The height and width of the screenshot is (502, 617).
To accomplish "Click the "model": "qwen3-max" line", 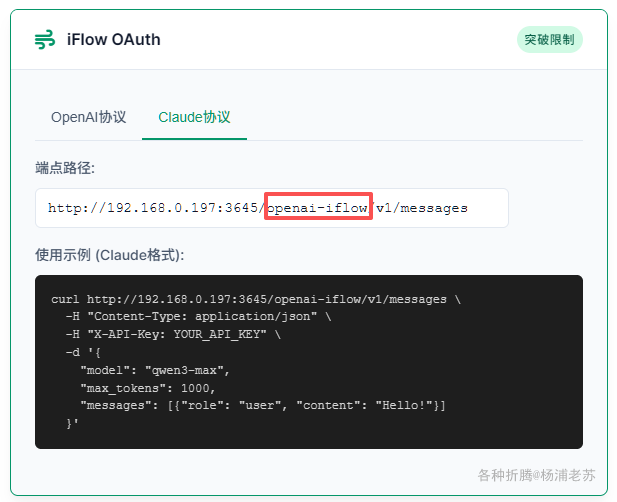I will pos(155,370).
